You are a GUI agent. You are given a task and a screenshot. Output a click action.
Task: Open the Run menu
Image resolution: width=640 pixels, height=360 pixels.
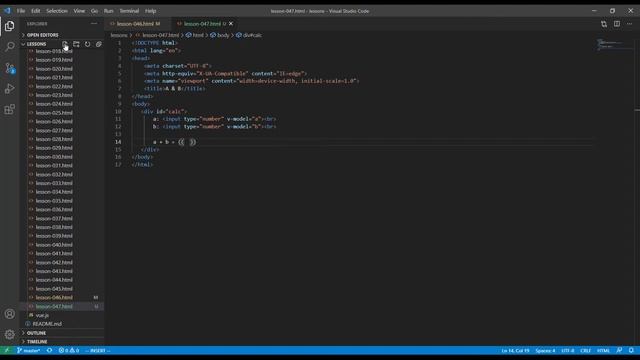click(x=109, y=11)
